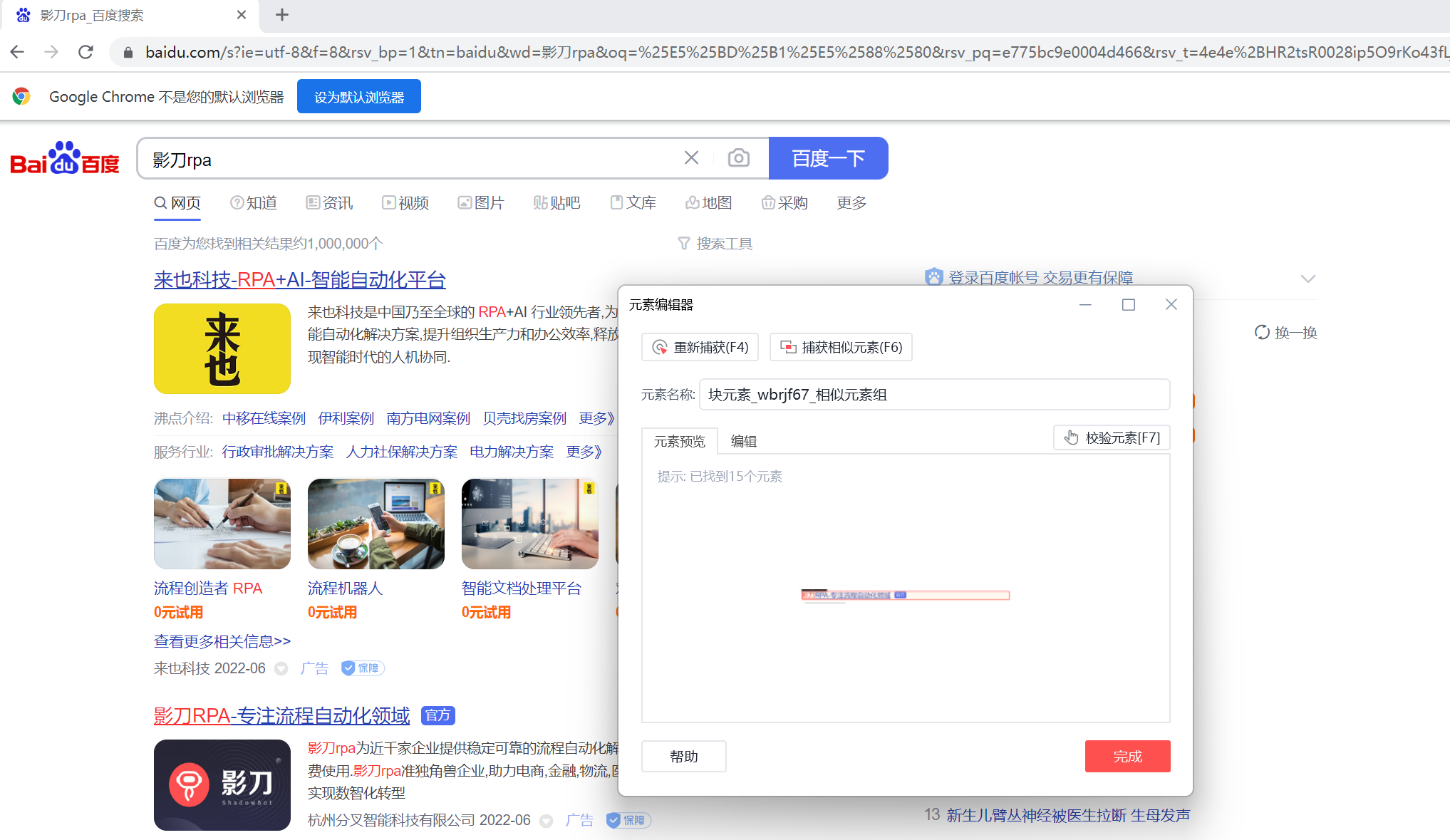Open the 图片 tab

(481, 203)
